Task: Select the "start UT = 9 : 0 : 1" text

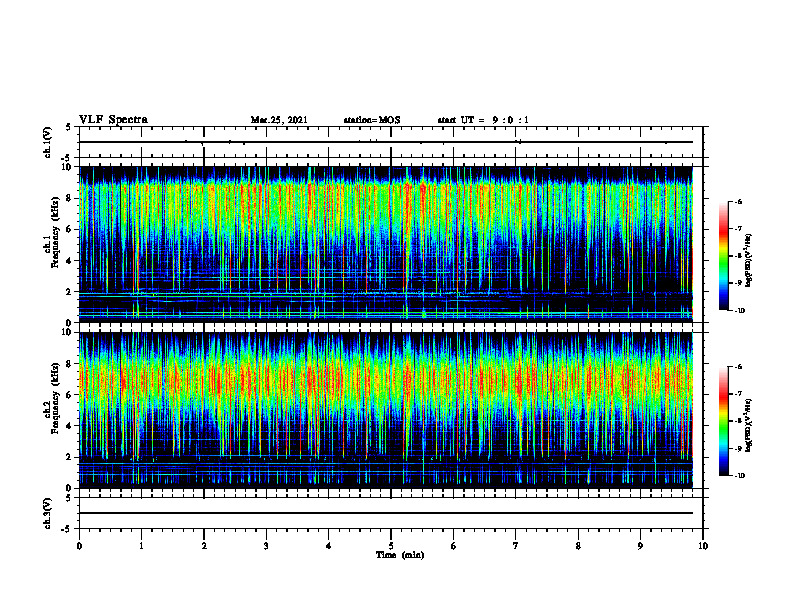Action: (x=483, y=120)
